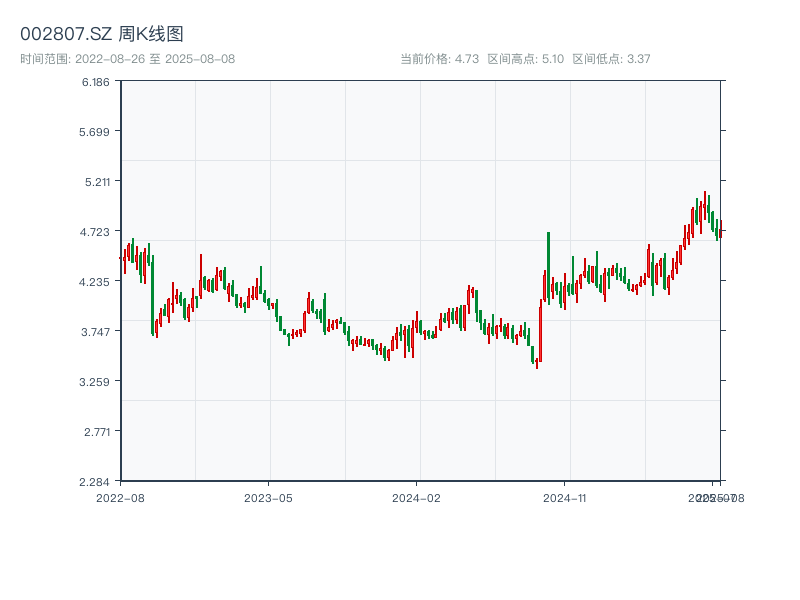Click the 2022-08 x-axis date label
Screen dimensions: 800x600
120,497
